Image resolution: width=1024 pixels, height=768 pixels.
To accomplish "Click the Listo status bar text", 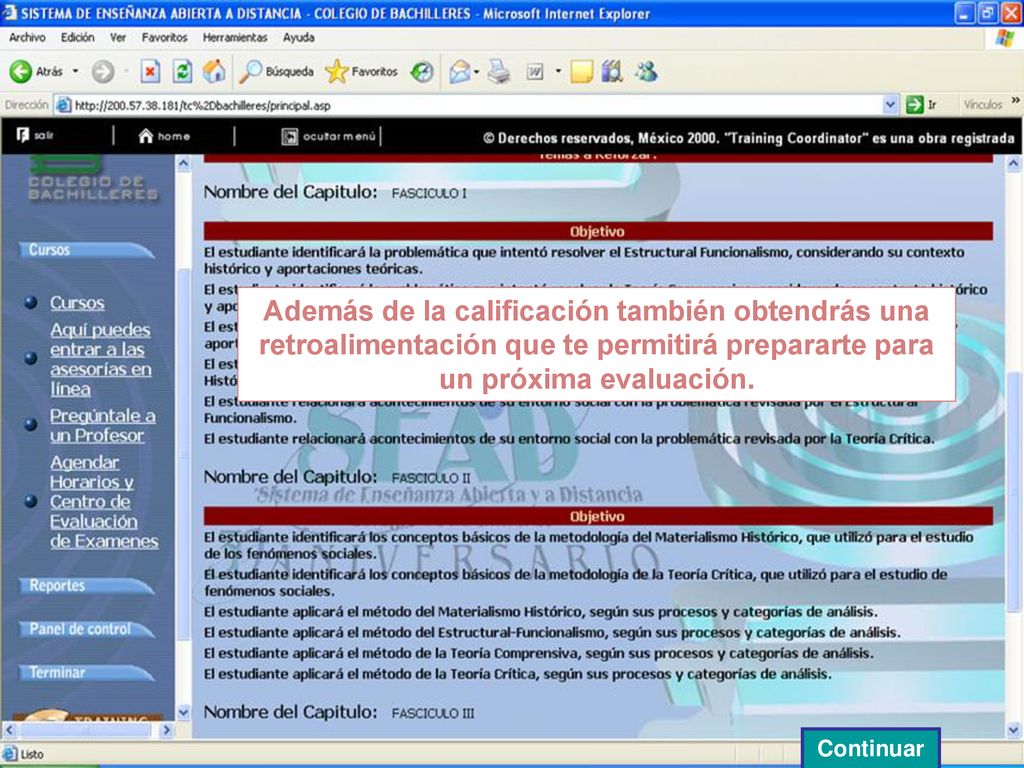I will (32, 754).
